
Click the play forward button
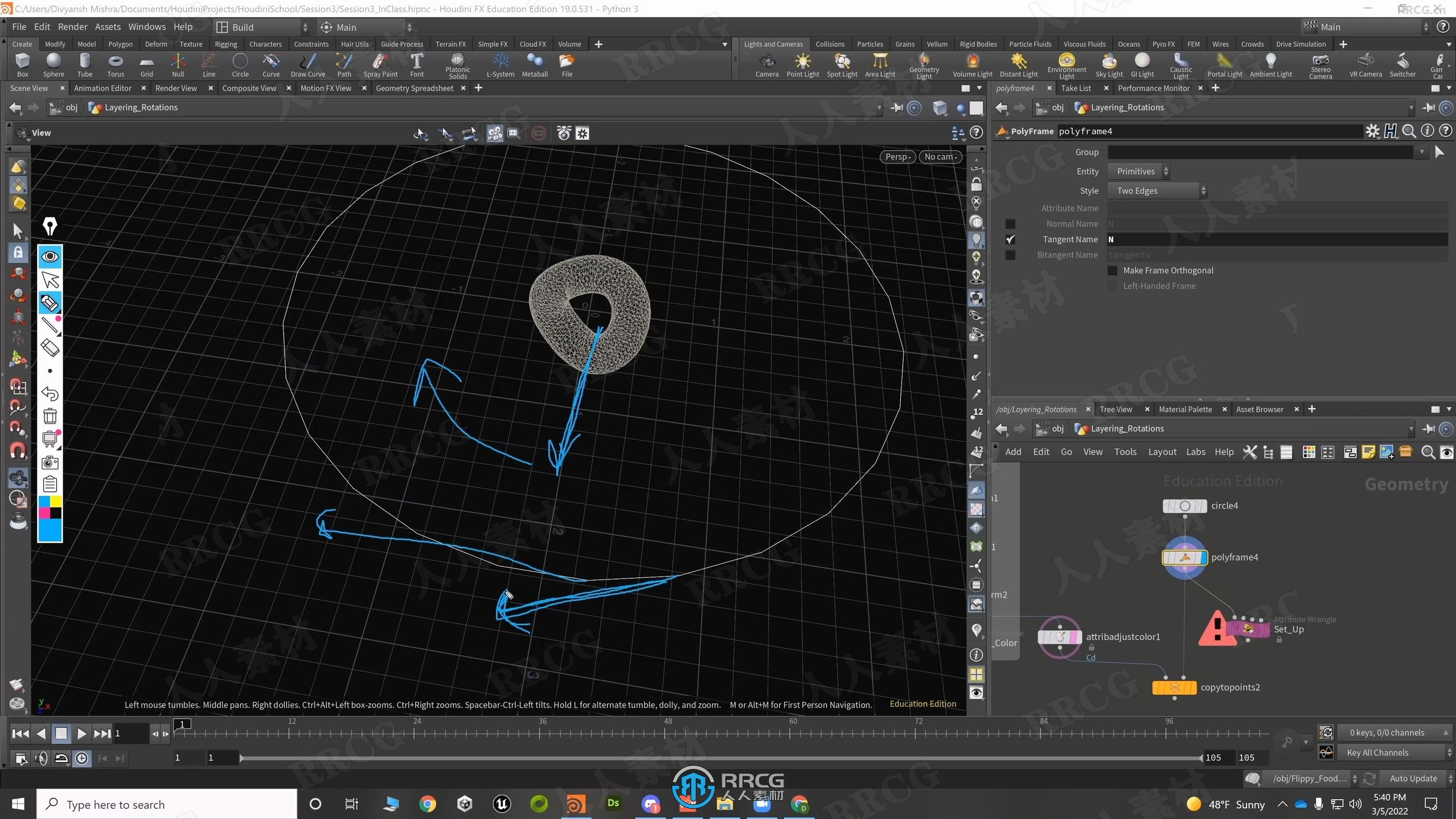coord(81,734)
